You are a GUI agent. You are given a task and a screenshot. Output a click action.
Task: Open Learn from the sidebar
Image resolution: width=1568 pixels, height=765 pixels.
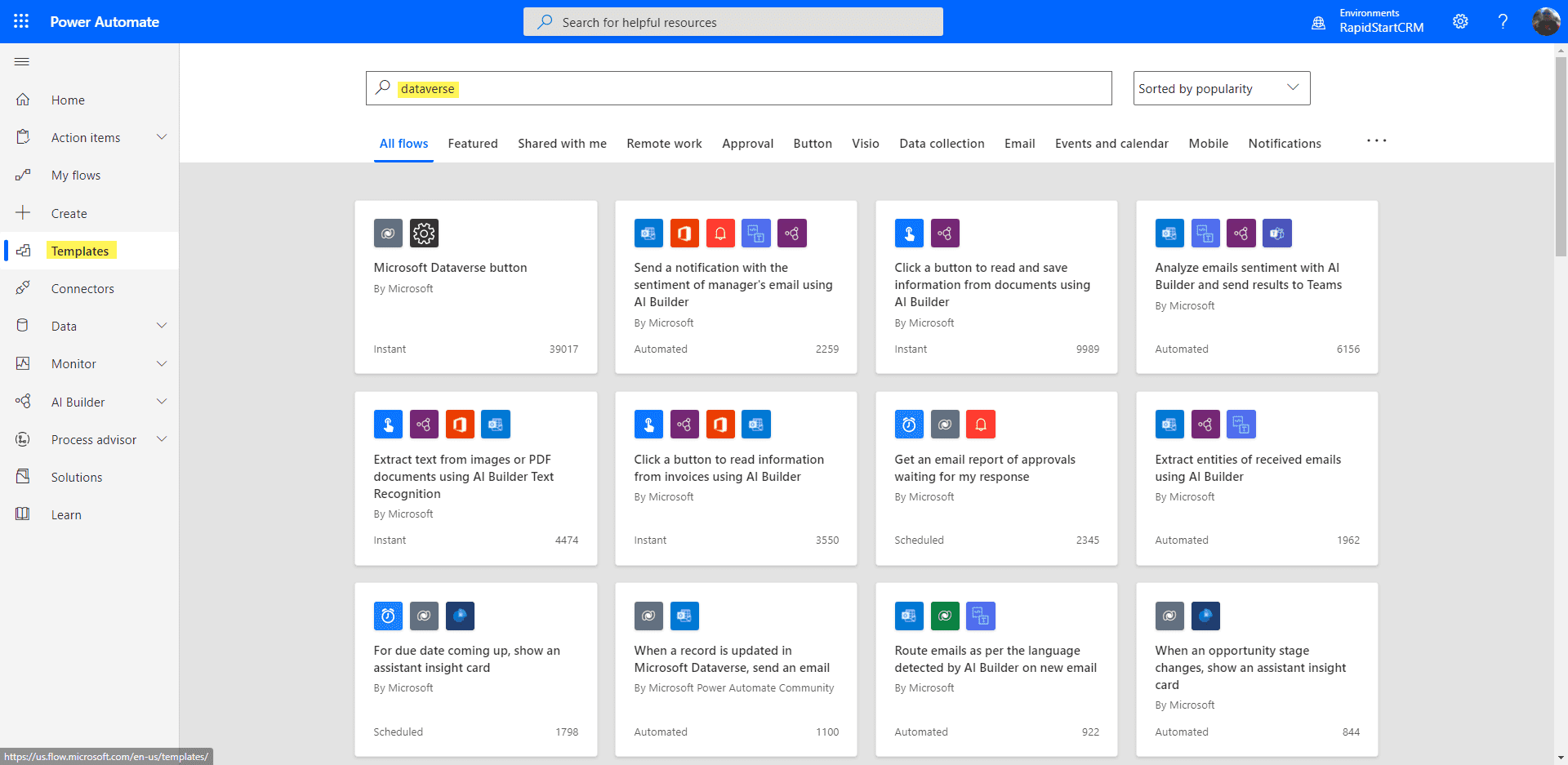point(65,514)
